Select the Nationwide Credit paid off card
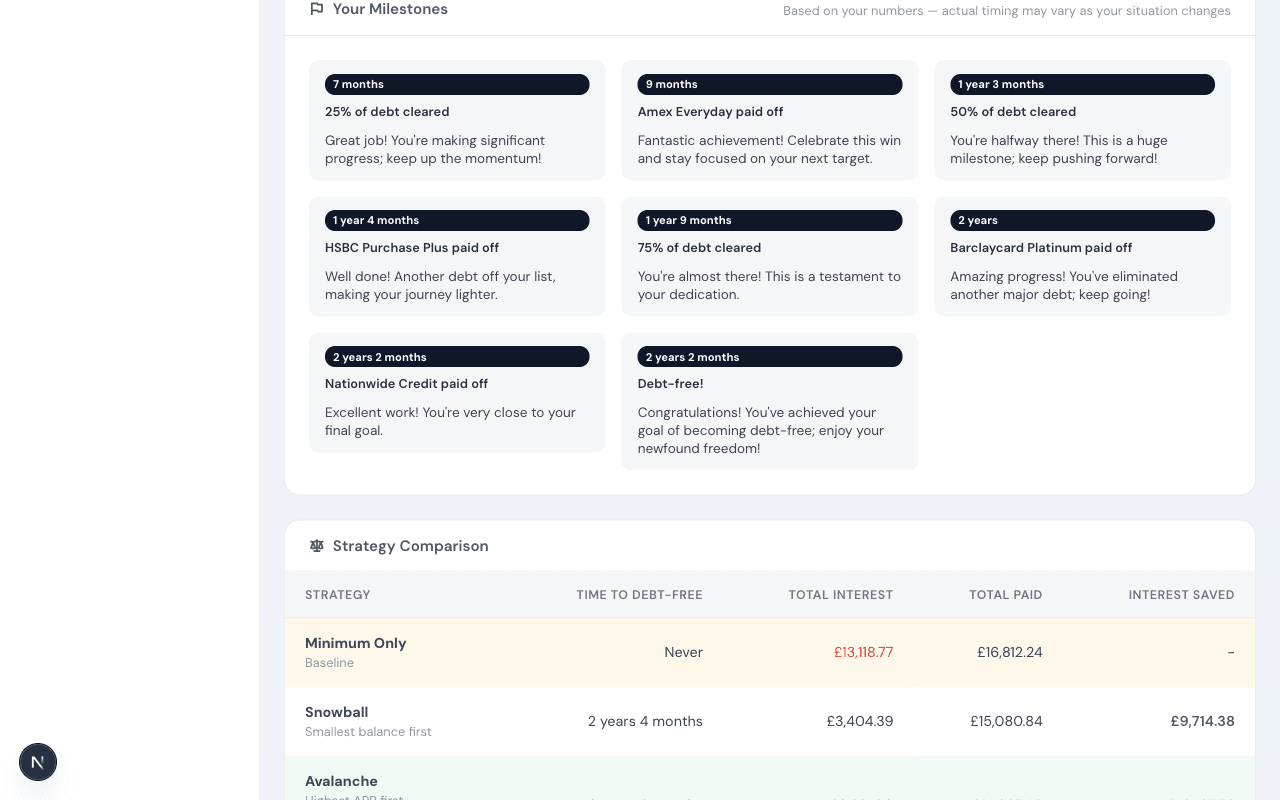Viewport: 1280px width, 800px height. [x=457, y=392]
